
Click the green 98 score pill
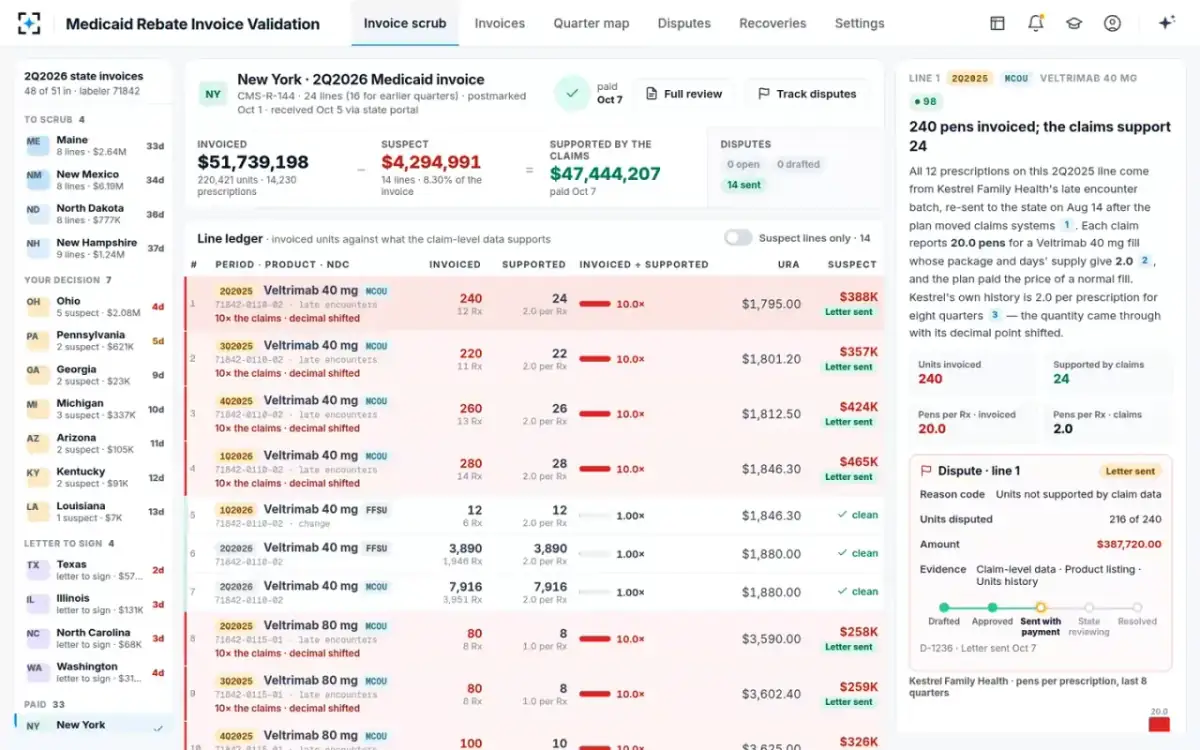click(926, 102)
